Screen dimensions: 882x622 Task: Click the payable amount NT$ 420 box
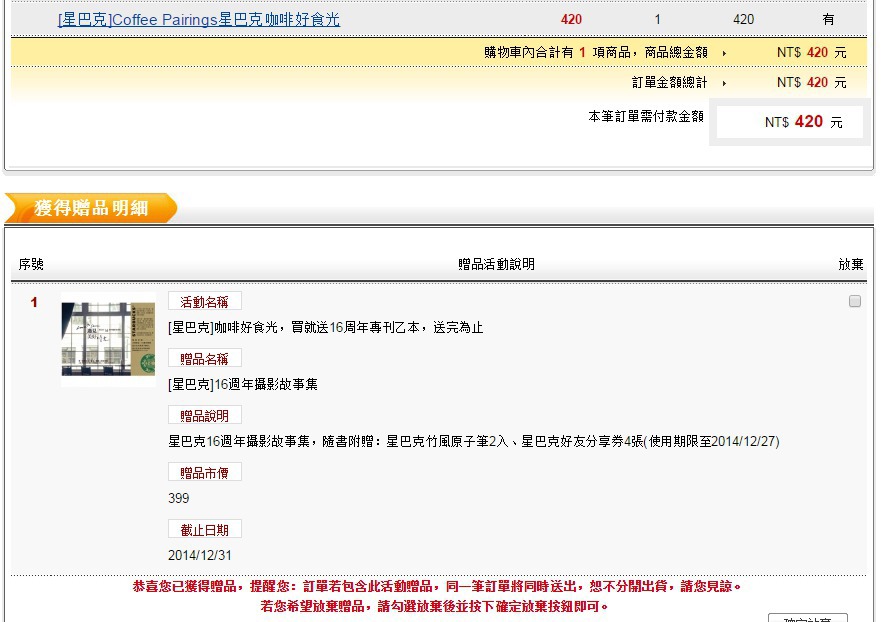(x=790, y=122)
